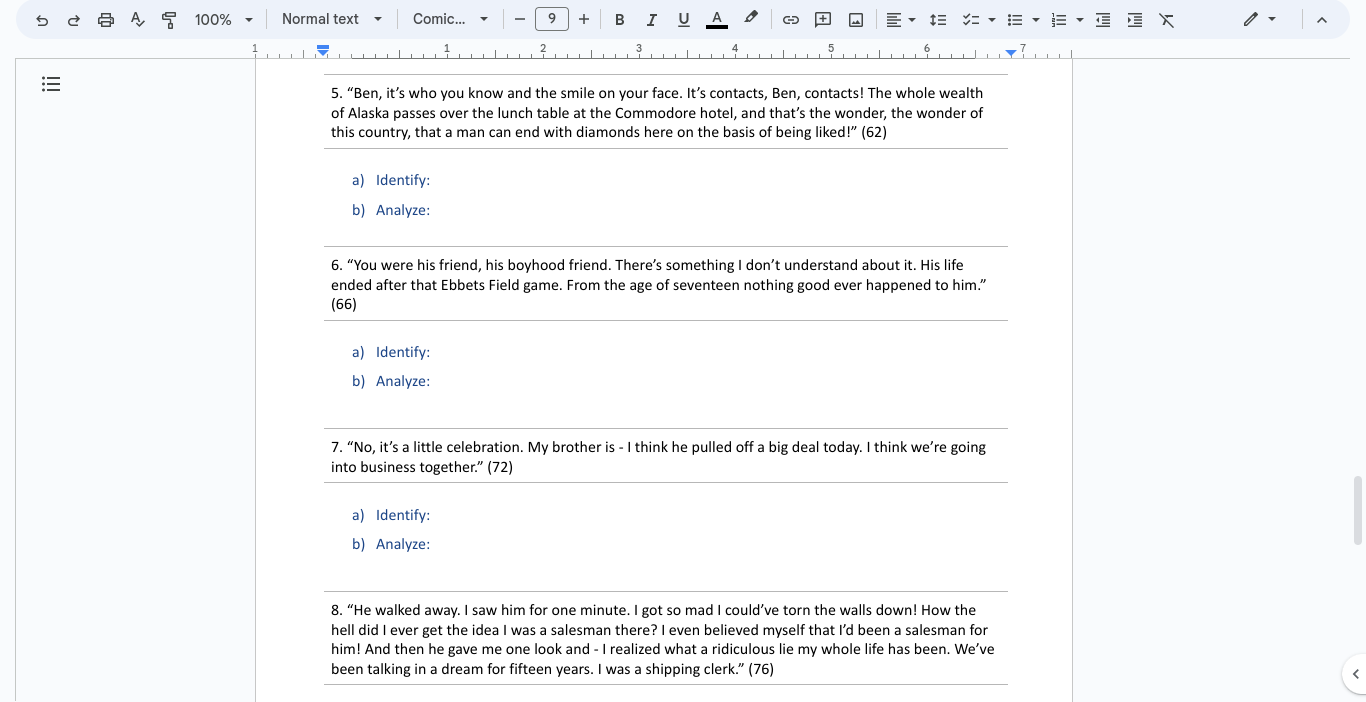Click the font size field showing 9
Viewport: 1366px width, 702px height.
click(552, 19)
